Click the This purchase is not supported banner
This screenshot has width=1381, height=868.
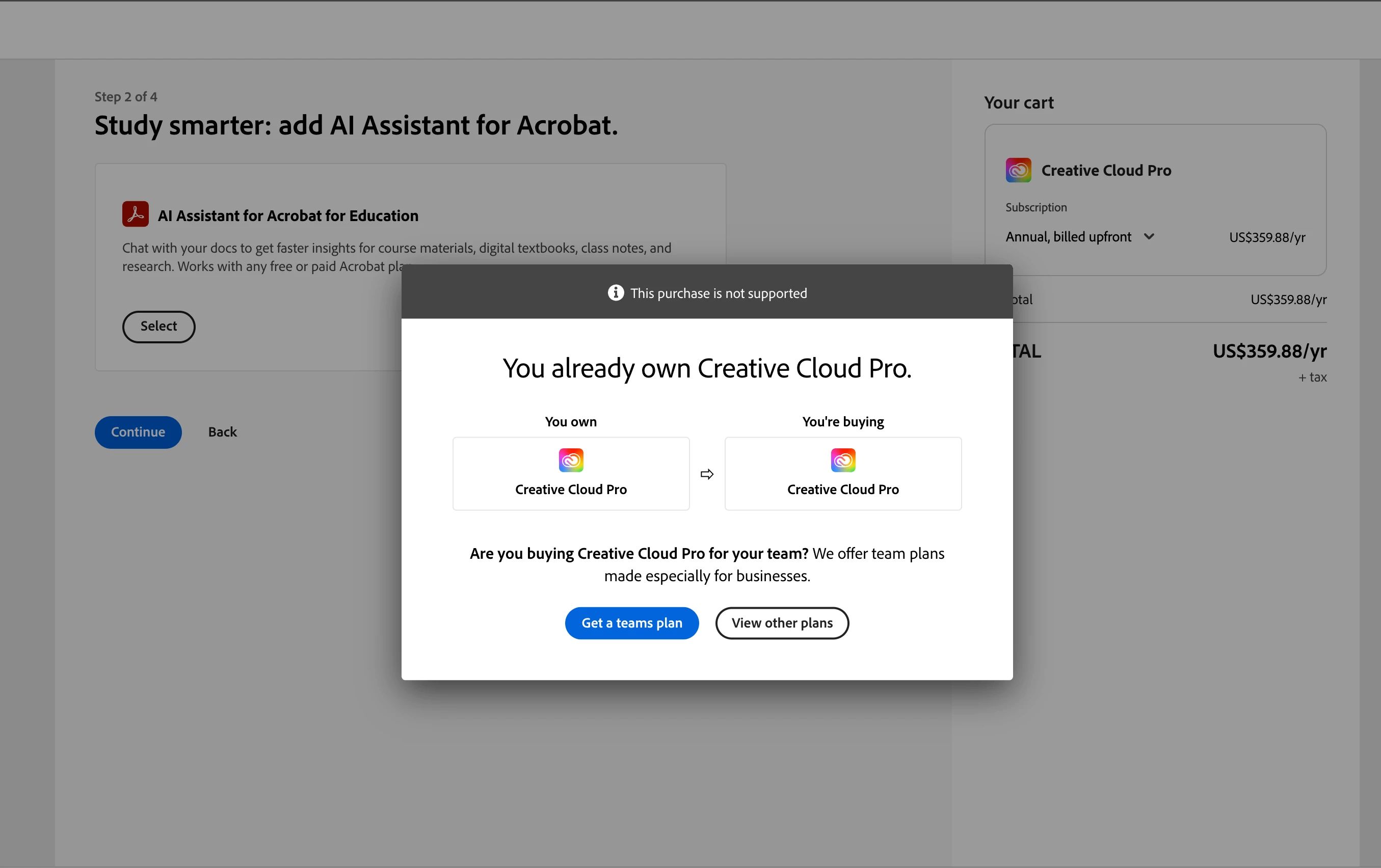[718, 293]
